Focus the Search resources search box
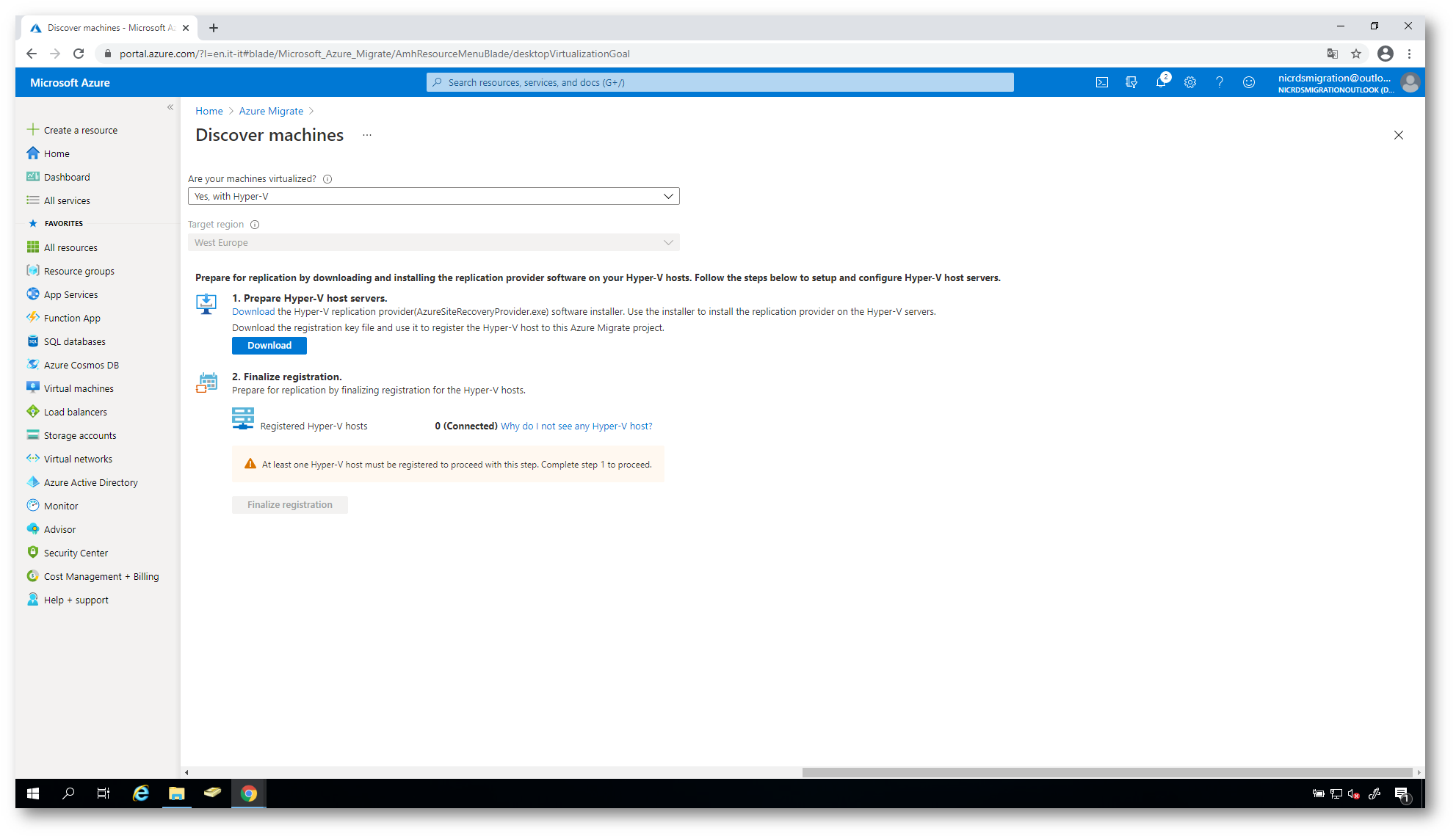The width and height of the screenshot is (1456, 839). pos(720,82)
